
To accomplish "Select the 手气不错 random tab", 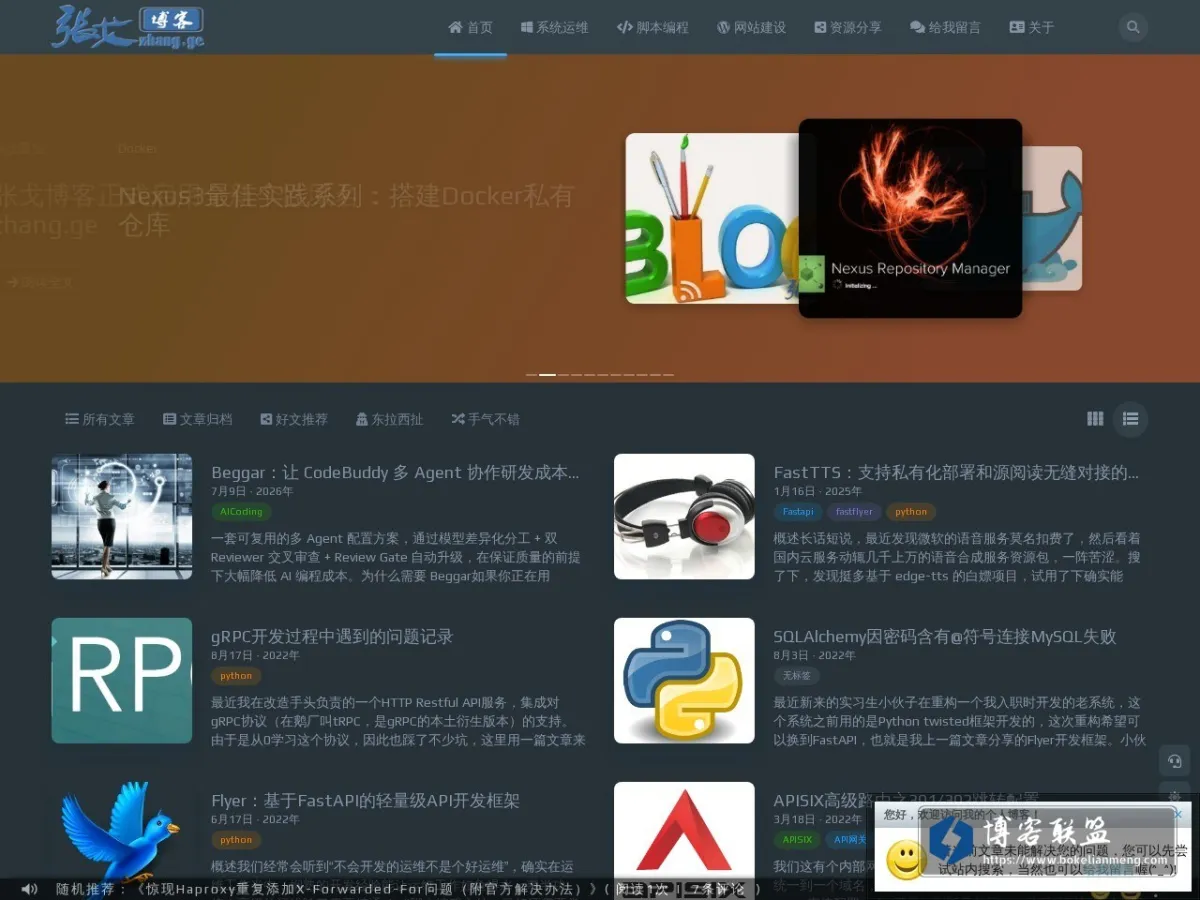I will click(485, 419).
